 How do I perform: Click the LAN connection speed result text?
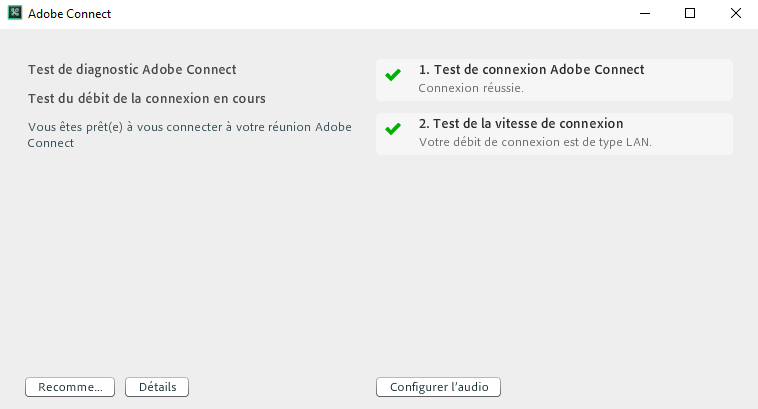click(535, 142)
